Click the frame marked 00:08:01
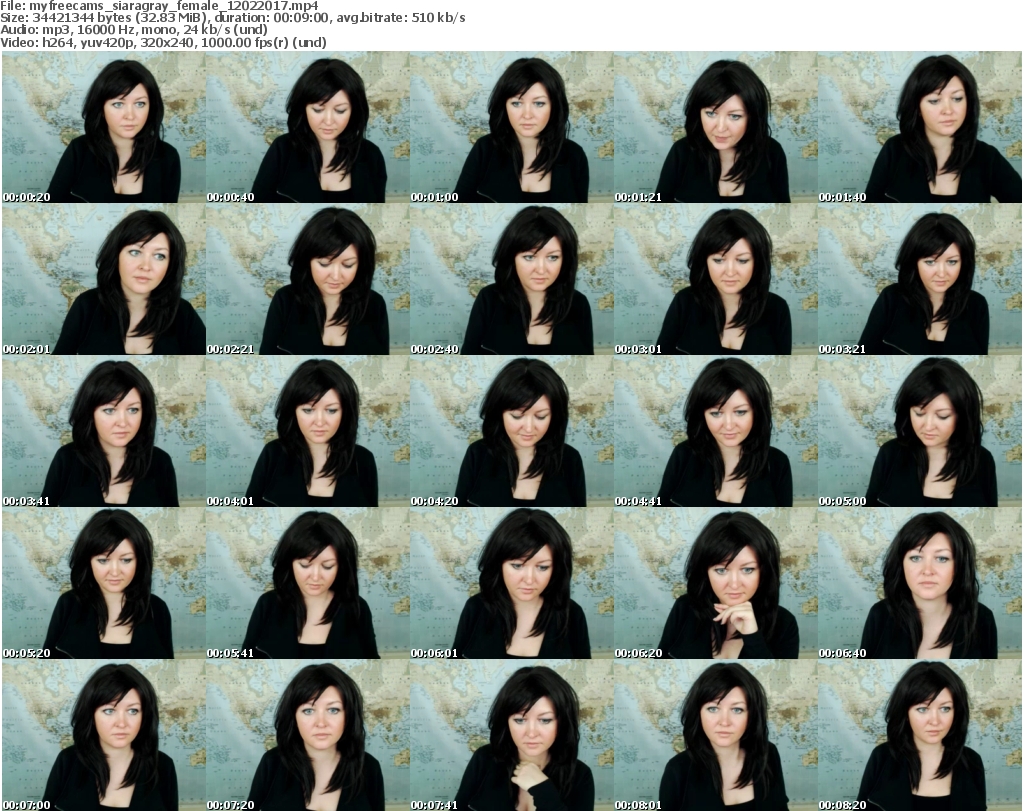This screenshot has height=811, width=1024. pyautogui.click(x=715, y=735)
